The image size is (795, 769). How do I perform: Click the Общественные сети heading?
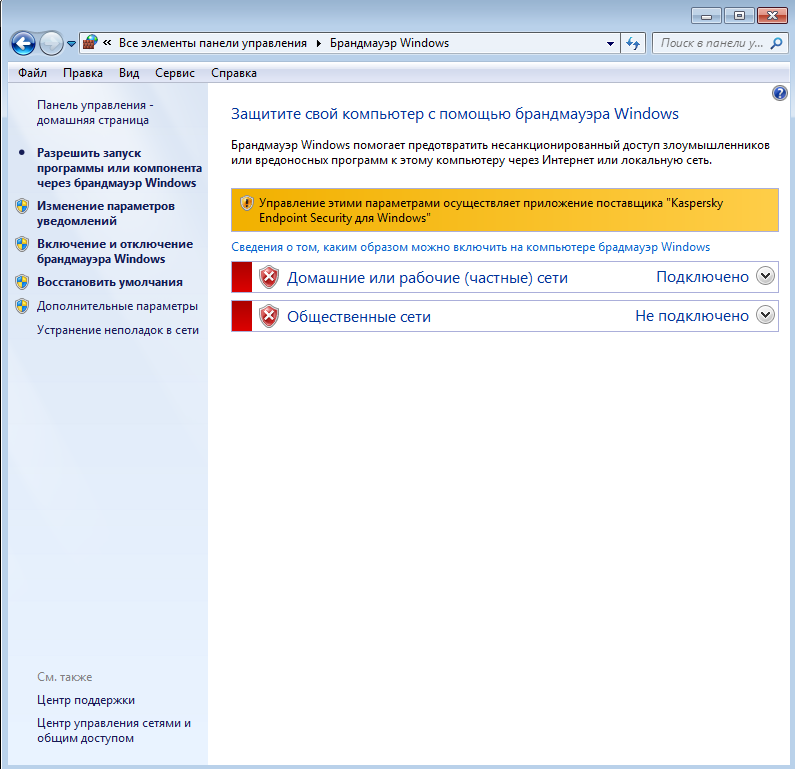[x=358, y=317]
